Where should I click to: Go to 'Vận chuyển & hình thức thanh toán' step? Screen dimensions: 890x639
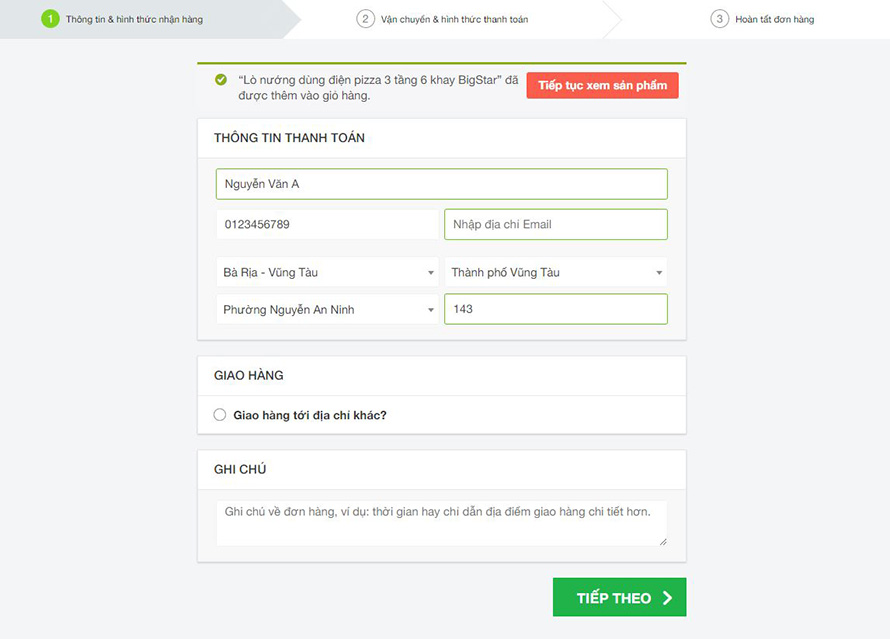(454, 19)
